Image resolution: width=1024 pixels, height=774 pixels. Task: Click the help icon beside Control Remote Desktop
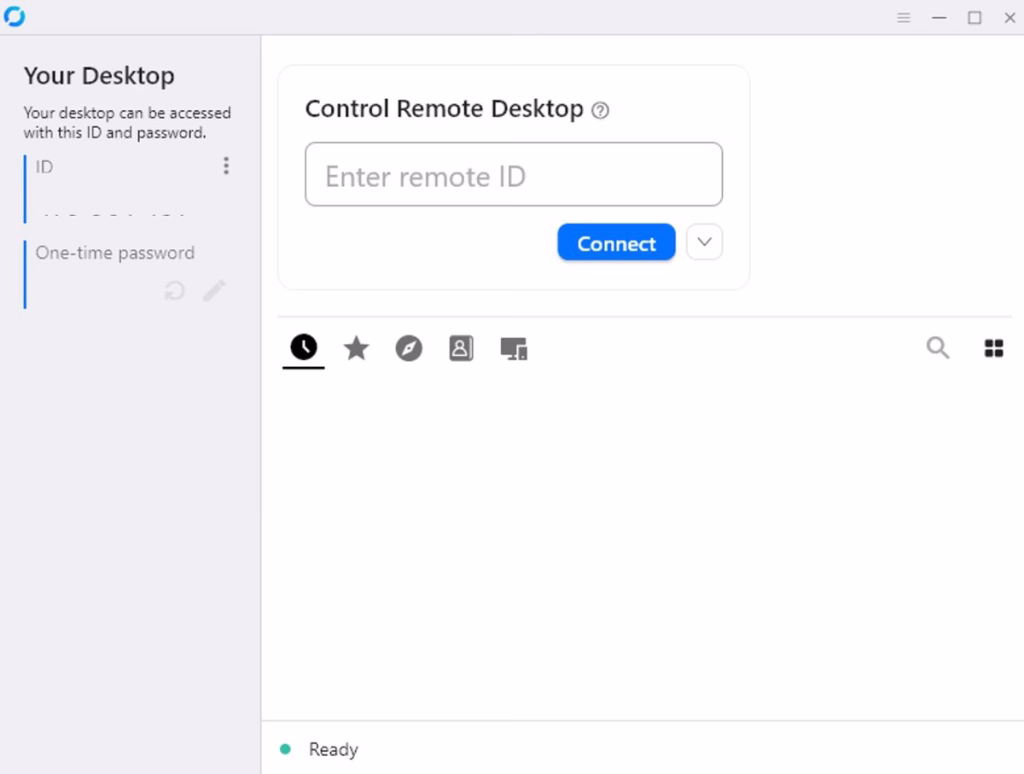[600, 110]
